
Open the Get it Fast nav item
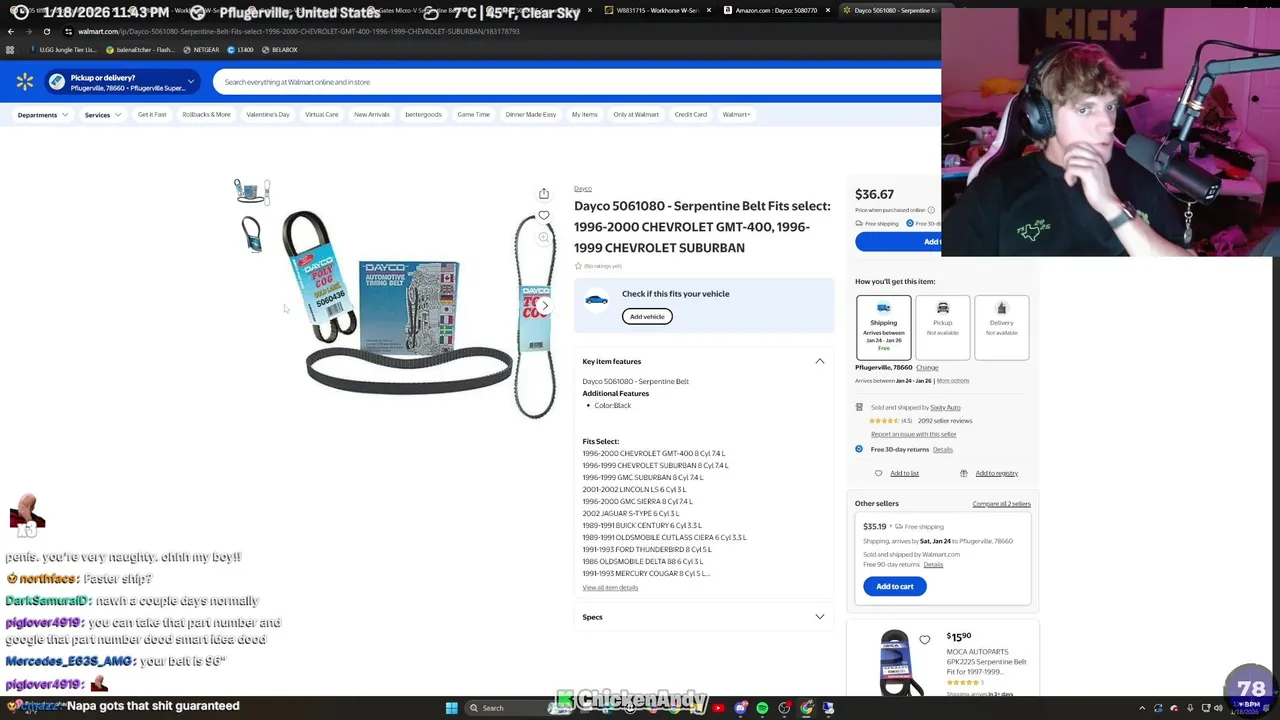click(x=152, y=114)
